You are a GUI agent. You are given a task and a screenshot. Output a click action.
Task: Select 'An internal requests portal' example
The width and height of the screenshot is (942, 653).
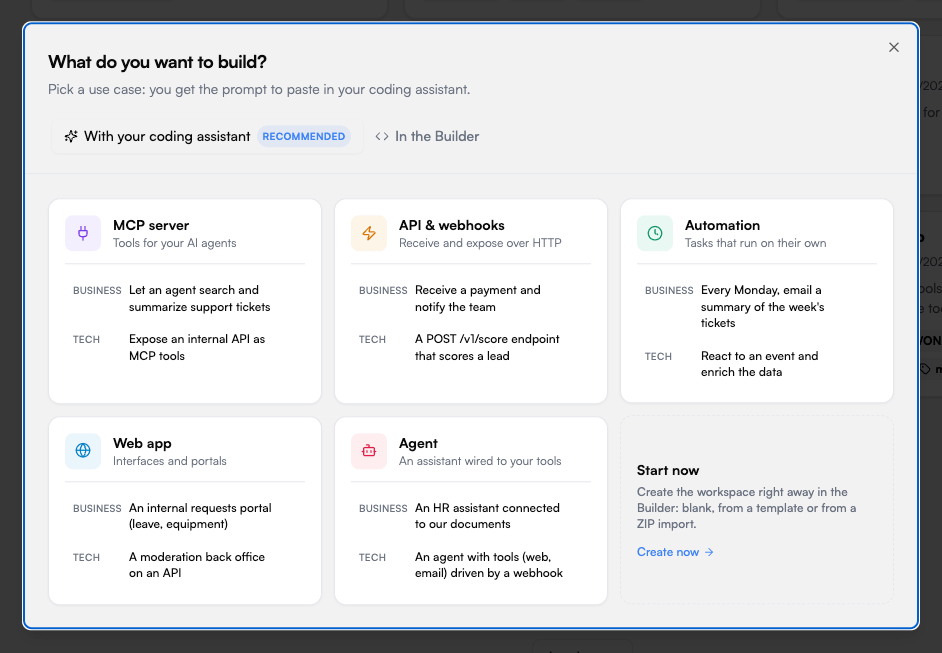[x=200, y=516]
